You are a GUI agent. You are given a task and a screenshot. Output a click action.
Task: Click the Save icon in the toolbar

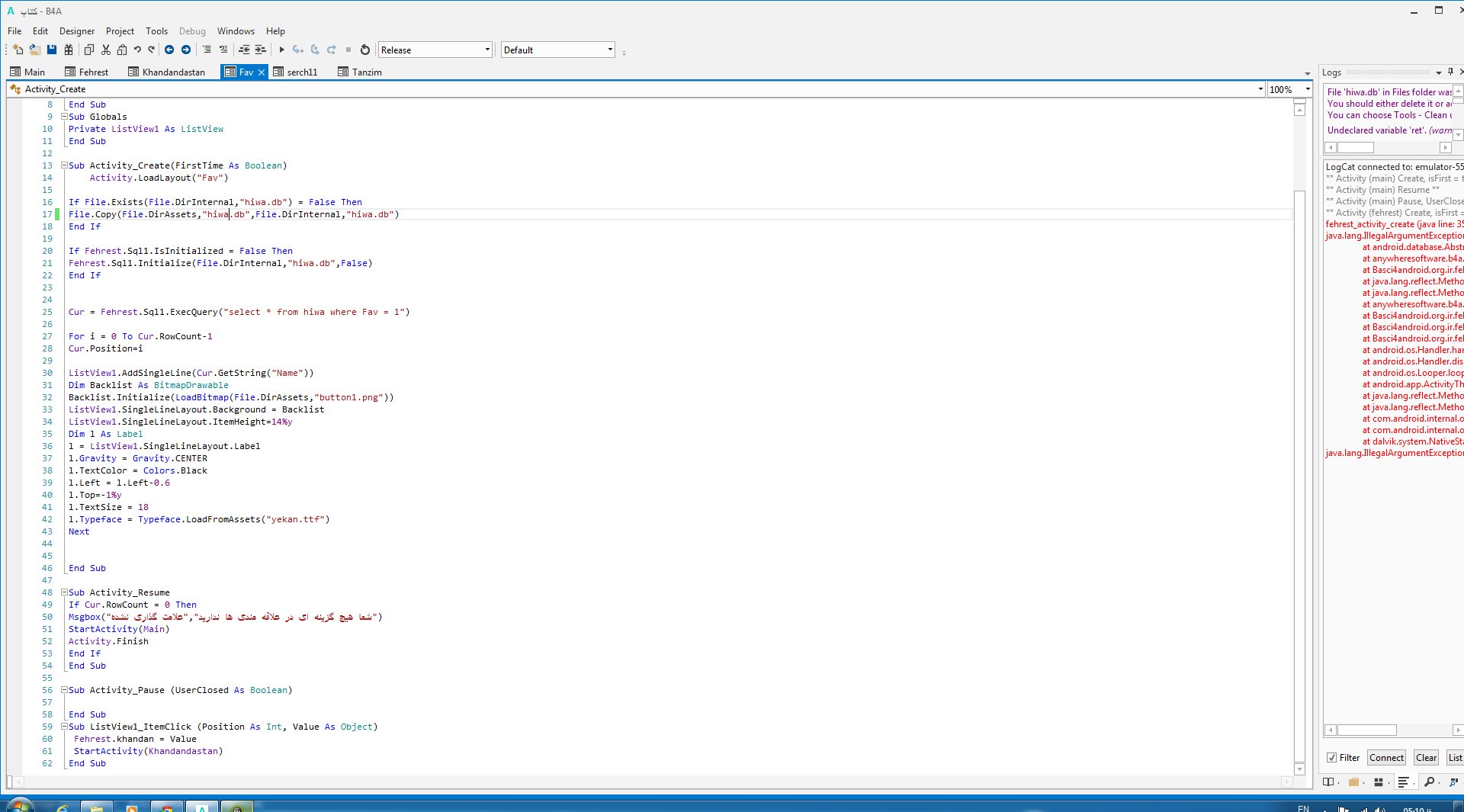(52, 50)
